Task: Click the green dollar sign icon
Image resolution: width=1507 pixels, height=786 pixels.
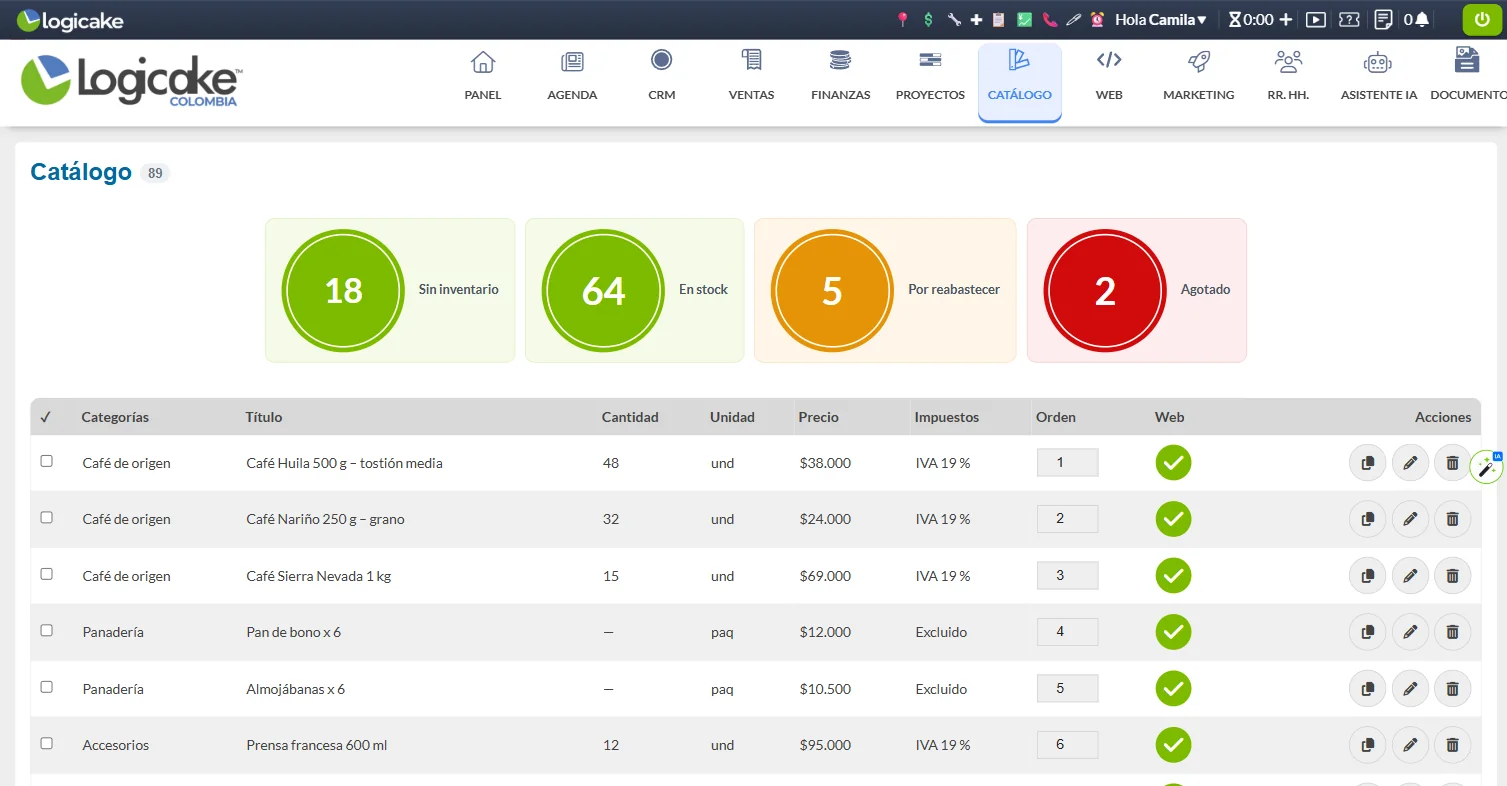Action: pyautogui.click(x=929, y=19)
